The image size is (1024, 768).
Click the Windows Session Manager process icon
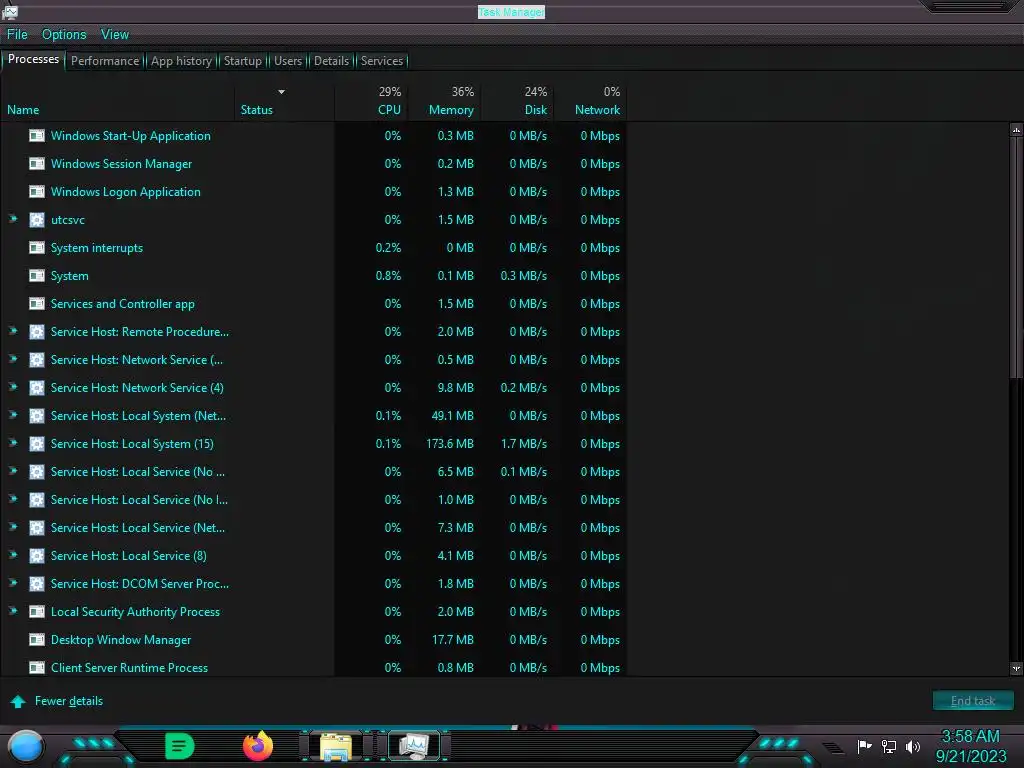coord(37,164)
